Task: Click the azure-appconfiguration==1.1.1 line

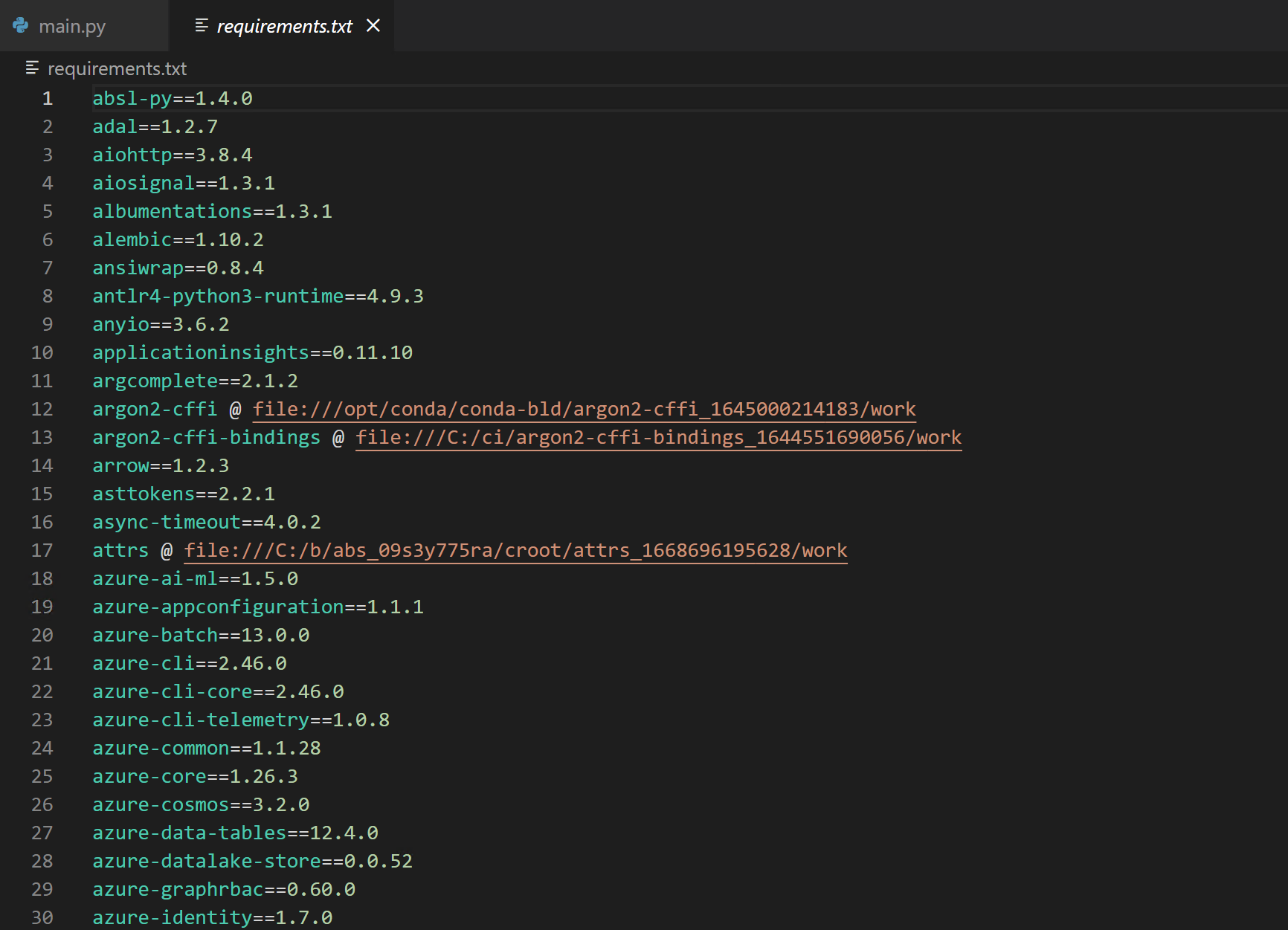Action: tap(258, 607)
